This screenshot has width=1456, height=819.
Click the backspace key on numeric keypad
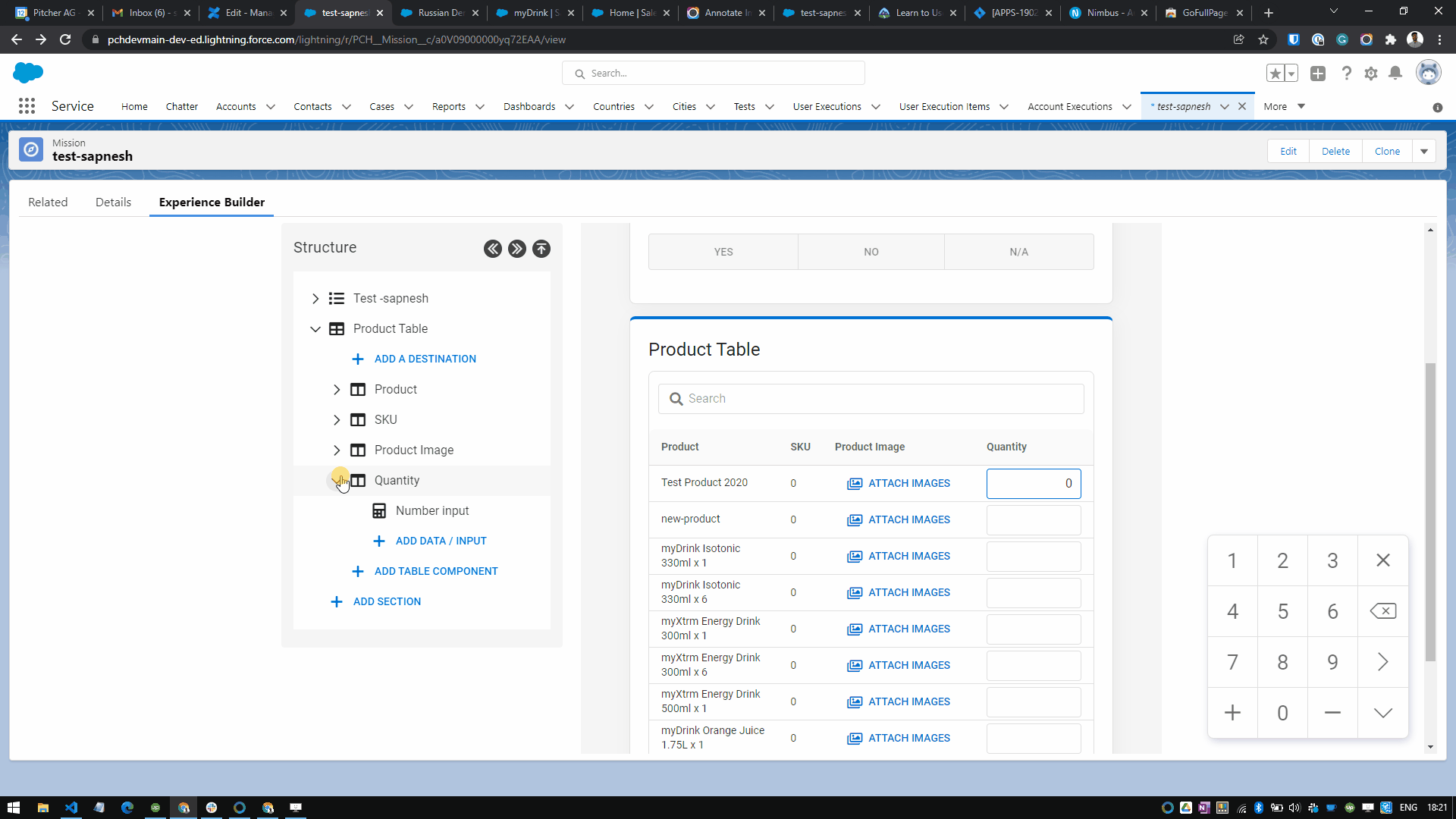pos(1382,611)
